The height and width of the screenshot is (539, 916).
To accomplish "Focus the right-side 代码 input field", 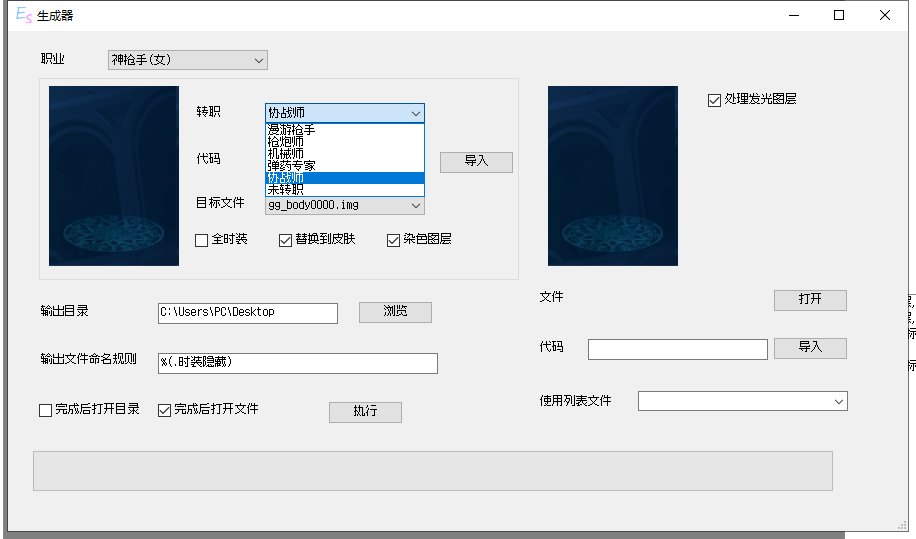I will (678, 349).
